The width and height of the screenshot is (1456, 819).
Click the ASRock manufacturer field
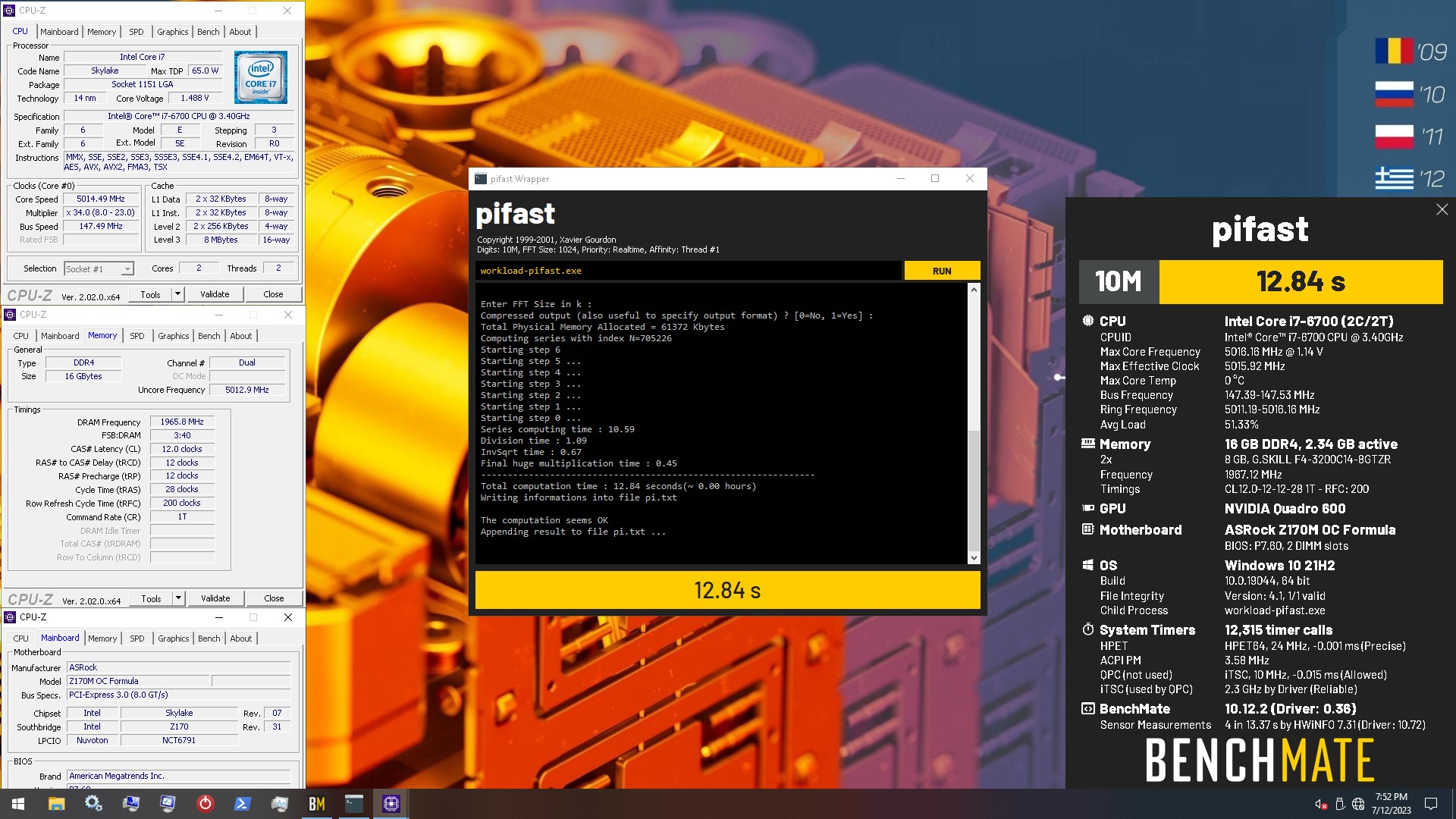178,667
